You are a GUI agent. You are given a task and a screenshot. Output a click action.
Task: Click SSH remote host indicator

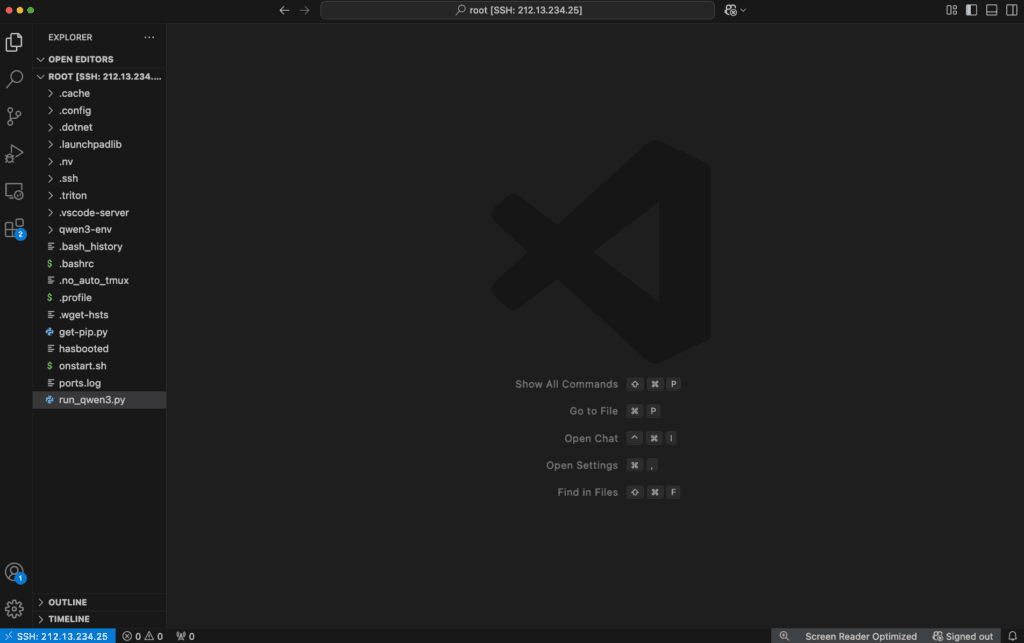[x=57, y=636]
